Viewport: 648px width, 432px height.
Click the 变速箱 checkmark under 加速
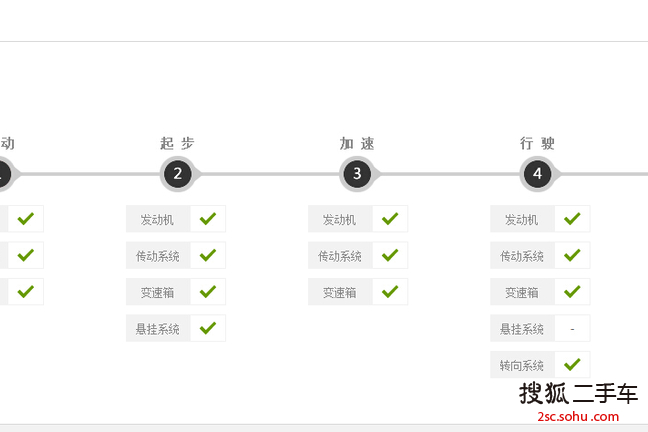(x=390, y=291)
